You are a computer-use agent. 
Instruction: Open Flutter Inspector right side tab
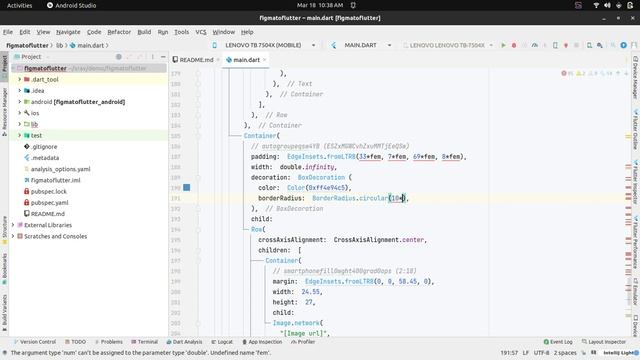click(x=636, y=182)
